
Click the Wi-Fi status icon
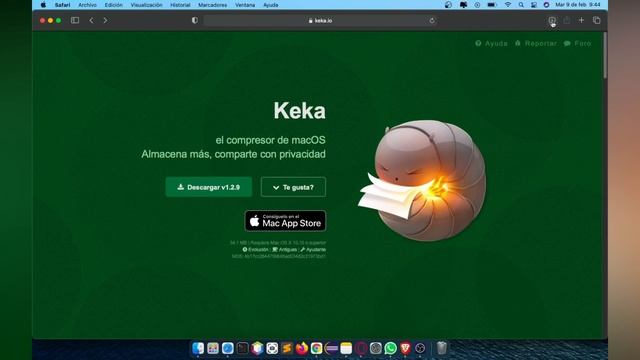point(508,5)
